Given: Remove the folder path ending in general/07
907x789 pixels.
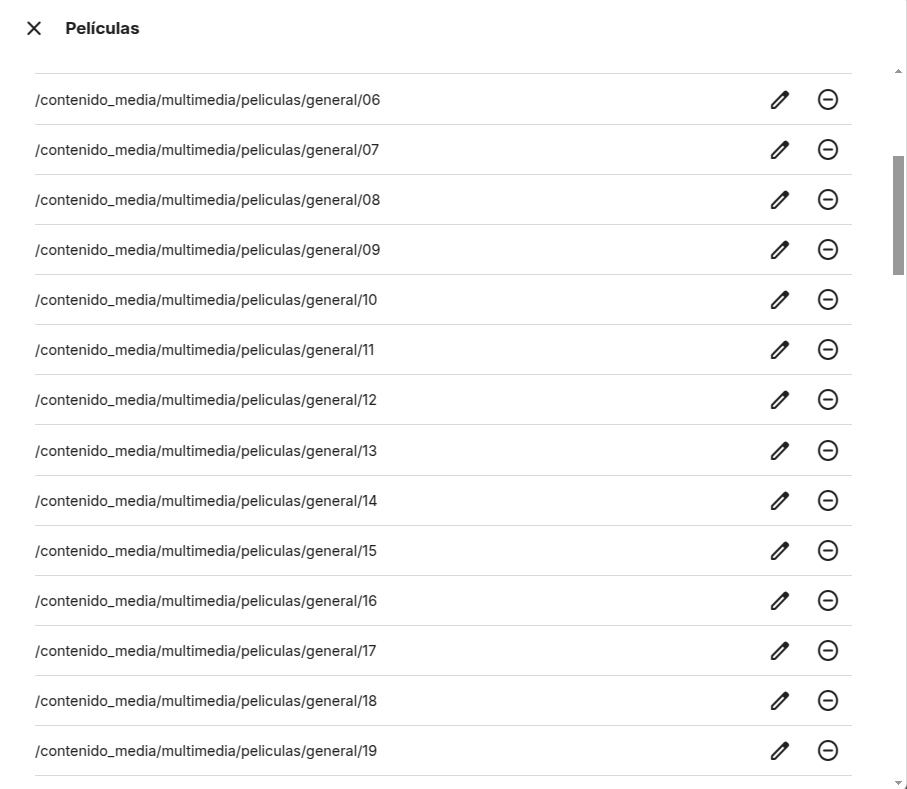Looking at the screenshot, I should point(828,150).
